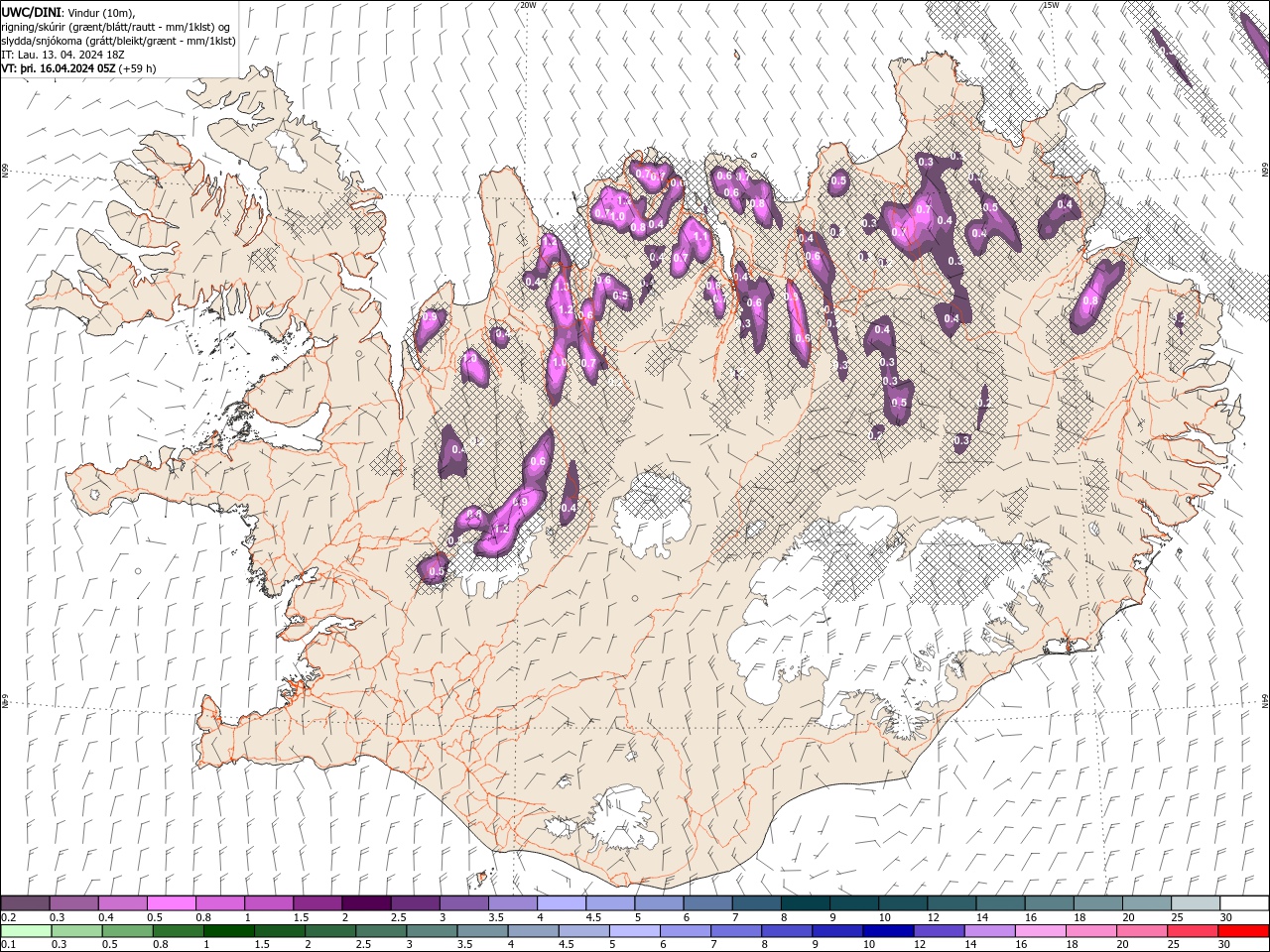Select the upper legend swatch starting at 1.5
The height and width of the screenshot is (952, 1270).
pos(318,902)
